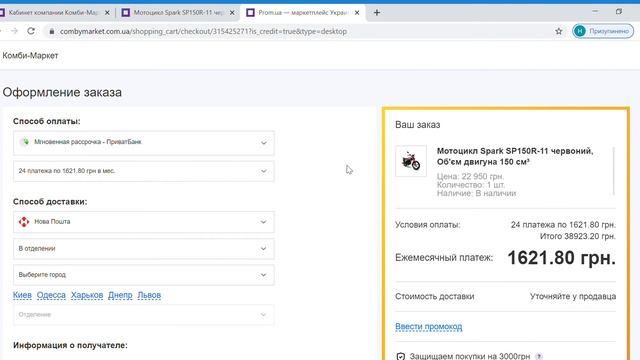Viewport: 640px width, 360px height.
Task: Choose the Харьков city quick link
Action: coord(87,295)
